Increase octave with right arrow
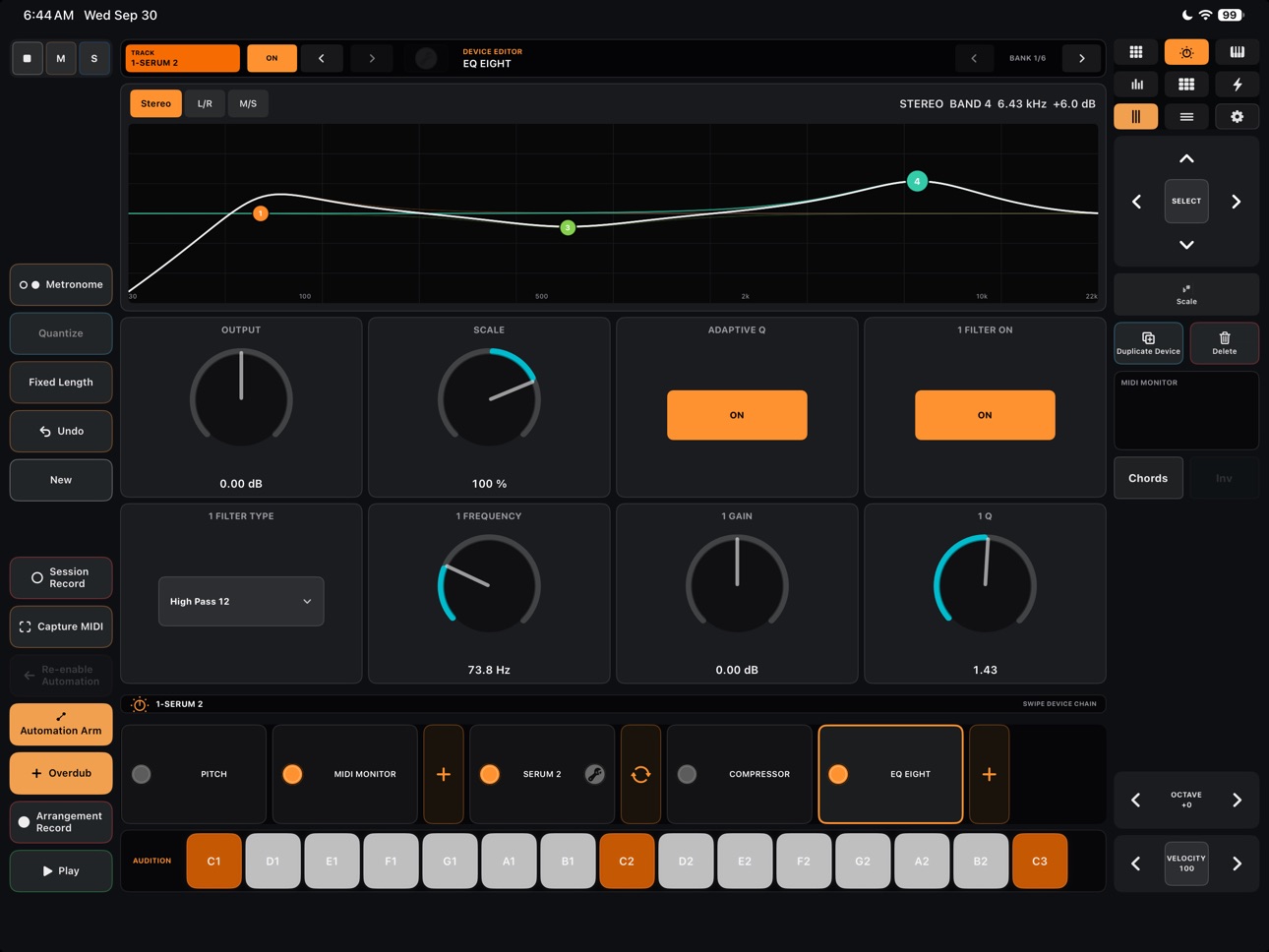This screenshot has height=952, width=1269. tap(1237, 800)
